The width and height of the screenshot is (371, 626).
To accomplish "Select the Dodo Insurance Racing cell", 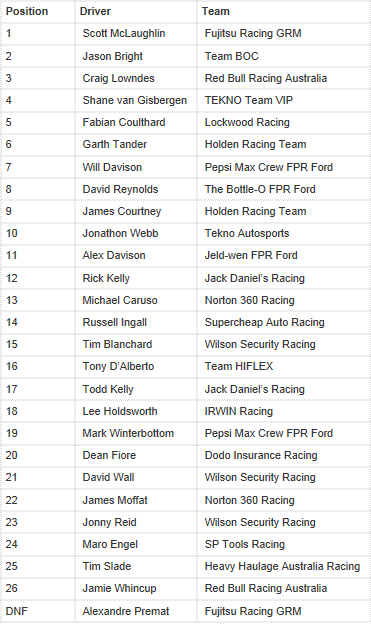I will pyautogui.click(x=283, y=456).
